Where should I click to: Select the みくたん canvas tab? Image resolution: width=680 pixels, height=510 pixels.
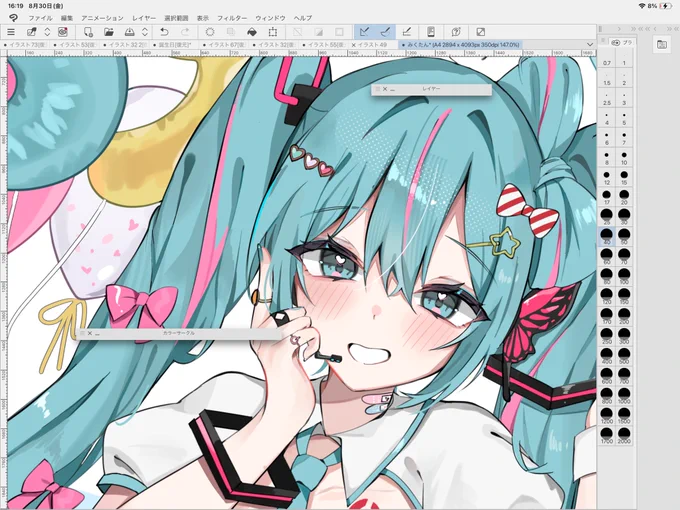pyautogui.click(x=461, y=45)
